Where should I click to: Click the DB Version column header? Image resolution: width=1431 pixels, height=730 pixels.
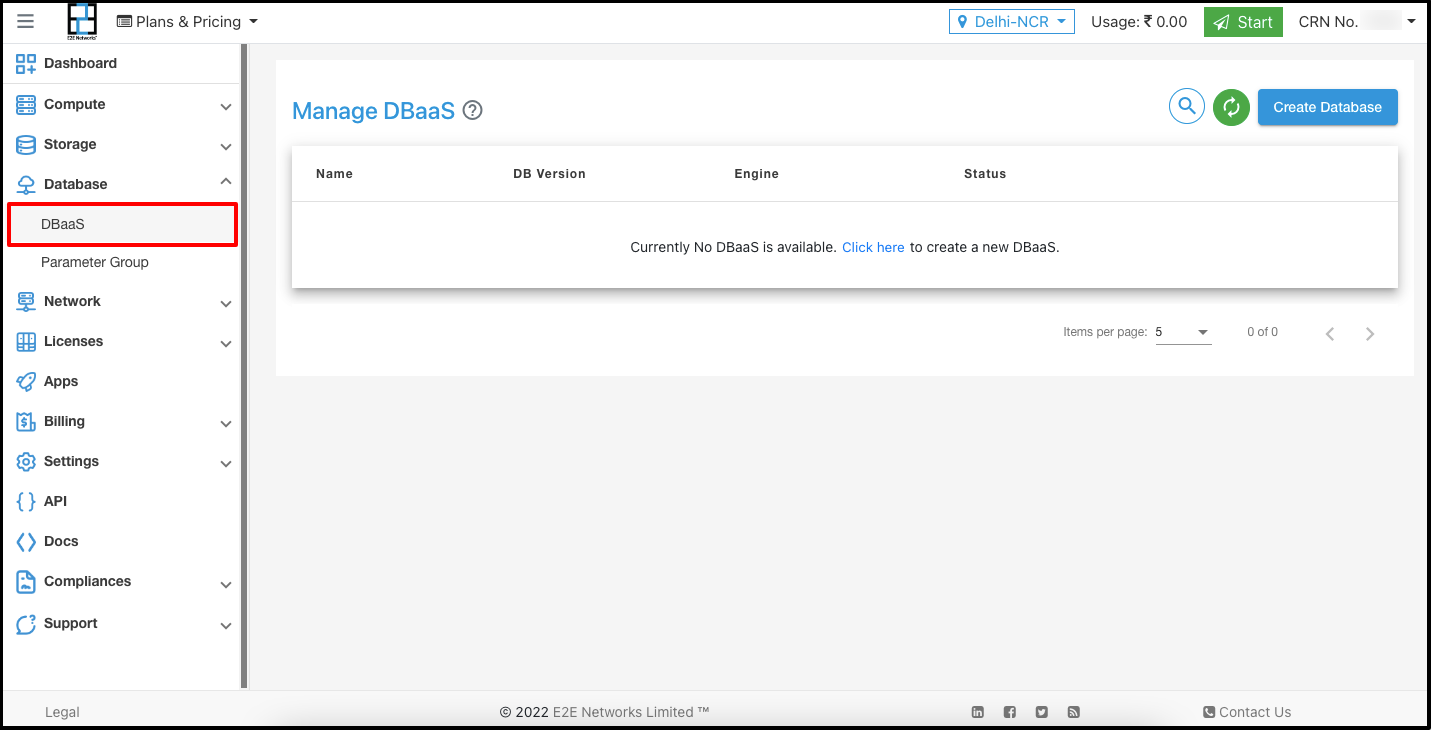(x=549, y=174)
